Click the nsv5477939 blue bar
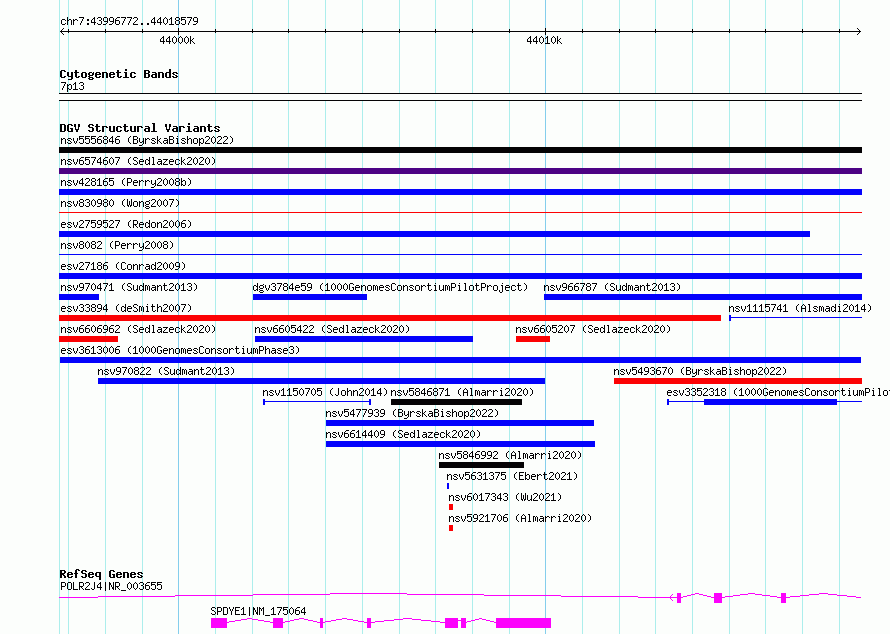 tap(460, 423)
